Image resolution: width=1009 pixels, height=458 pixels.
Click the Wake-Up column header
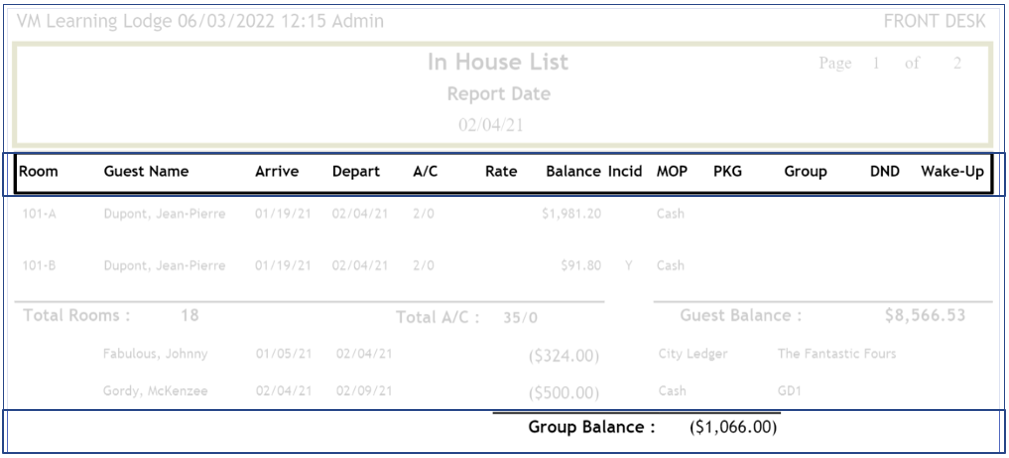tap(953, 172)
